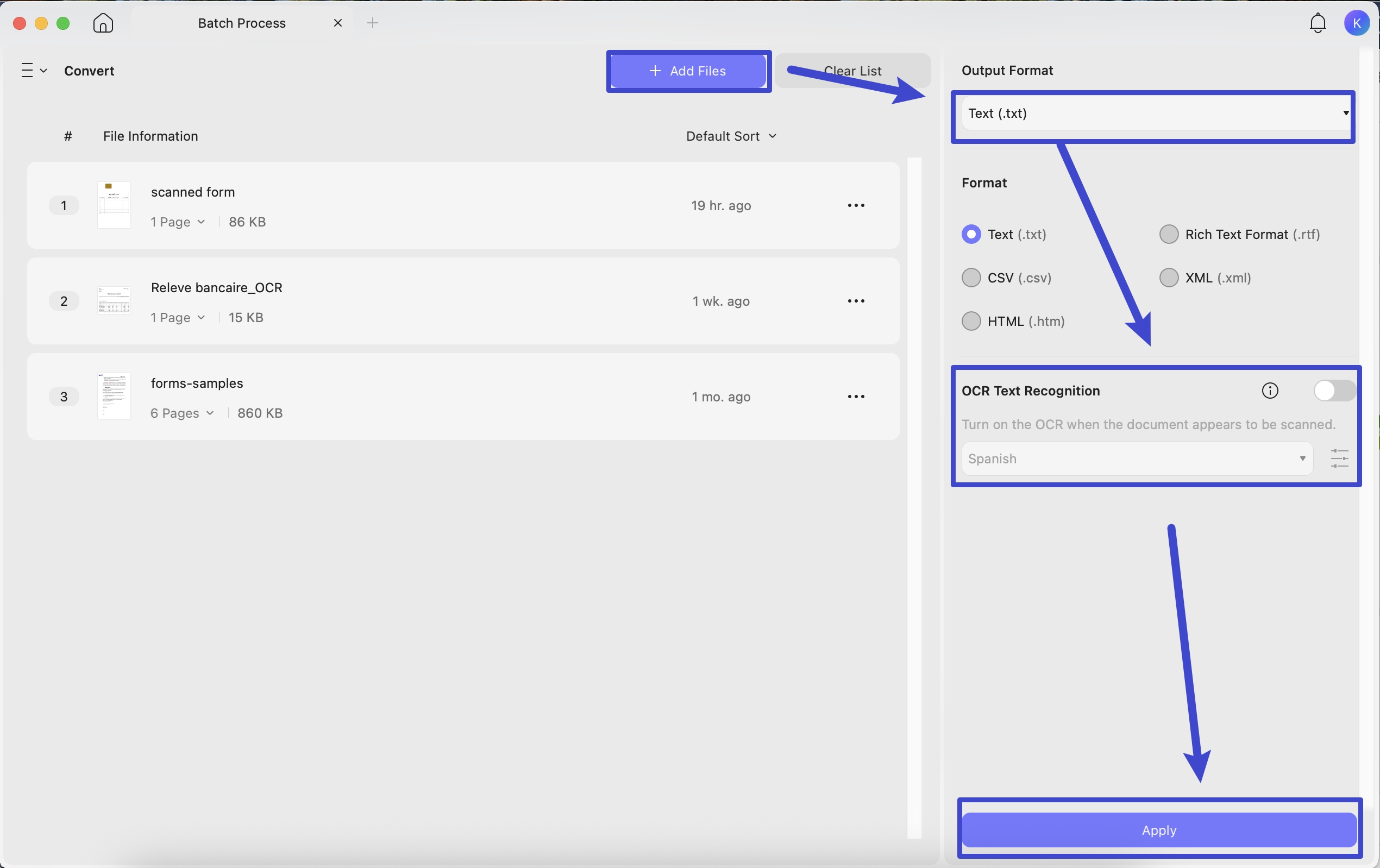Open more options for scanned form
Image resolution: width=1380 pixels, height=868 pixels.
click(x=856, y=205)
